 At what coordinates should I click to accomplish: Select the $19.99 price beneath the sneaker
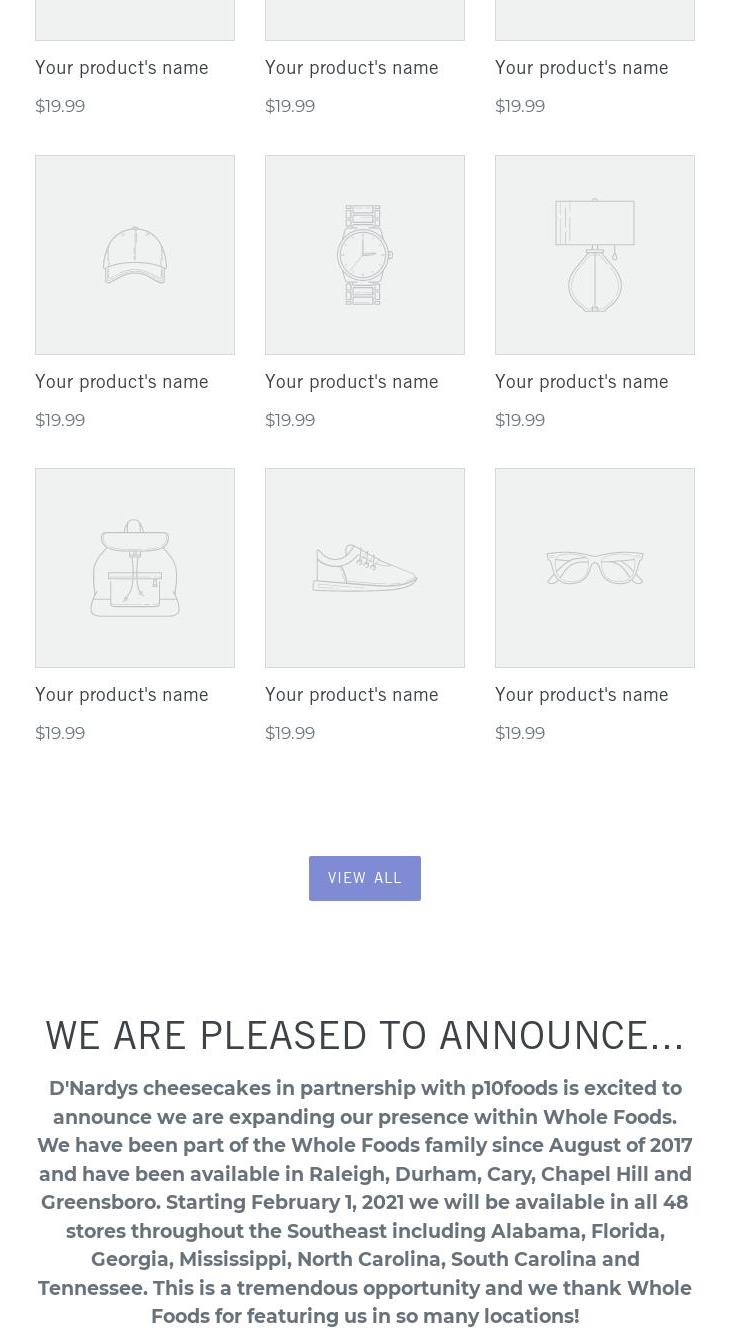290,734
